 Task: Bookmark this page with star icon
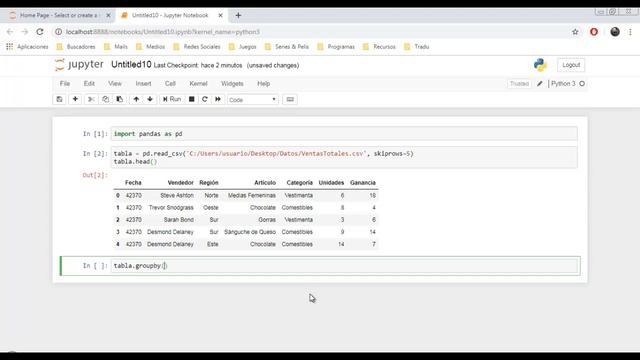click(575, 32)
